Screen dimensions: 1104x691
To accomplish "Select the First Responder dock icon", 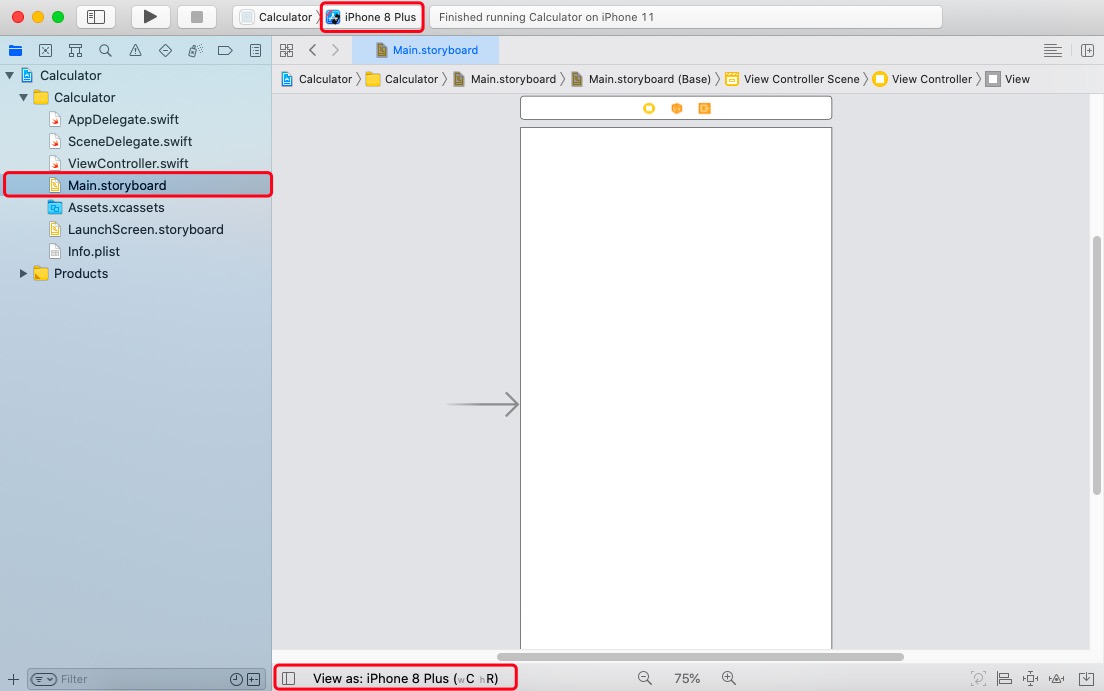I will [677, 108].
